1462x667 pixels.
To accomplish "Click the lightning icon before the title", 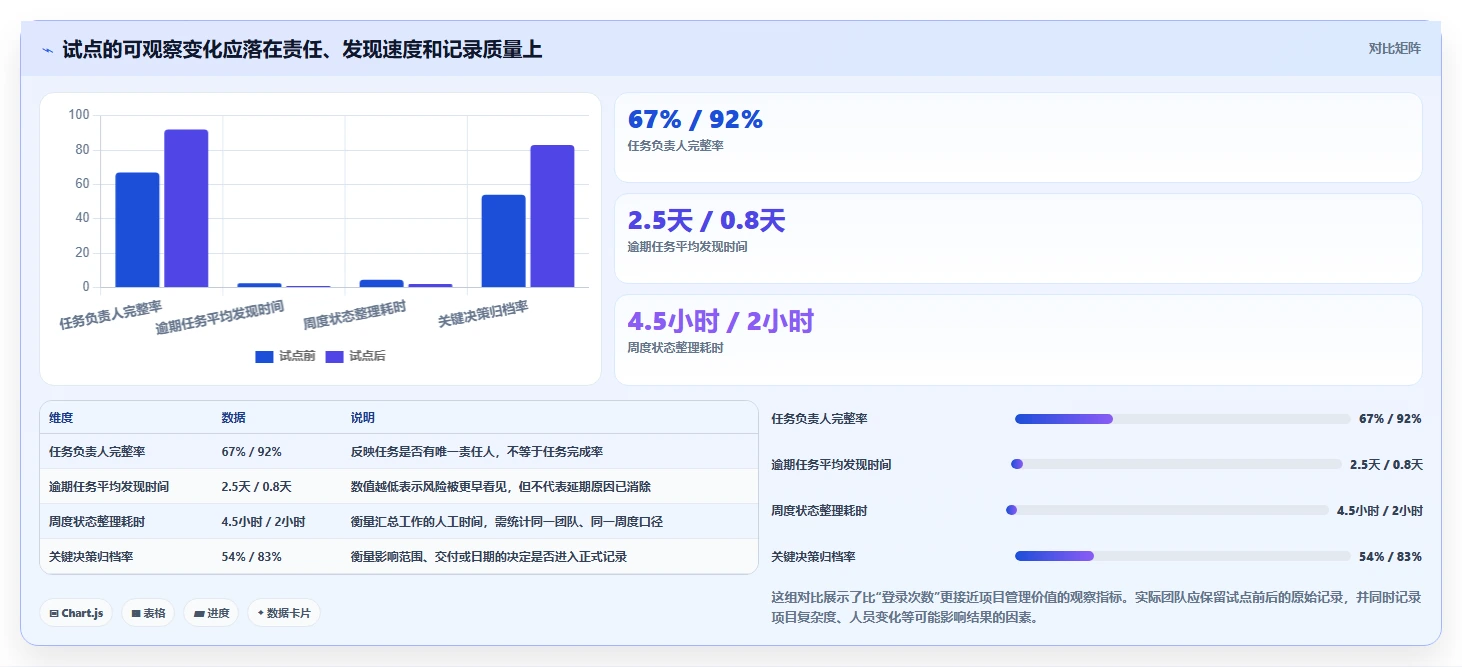I will (48, 50).
